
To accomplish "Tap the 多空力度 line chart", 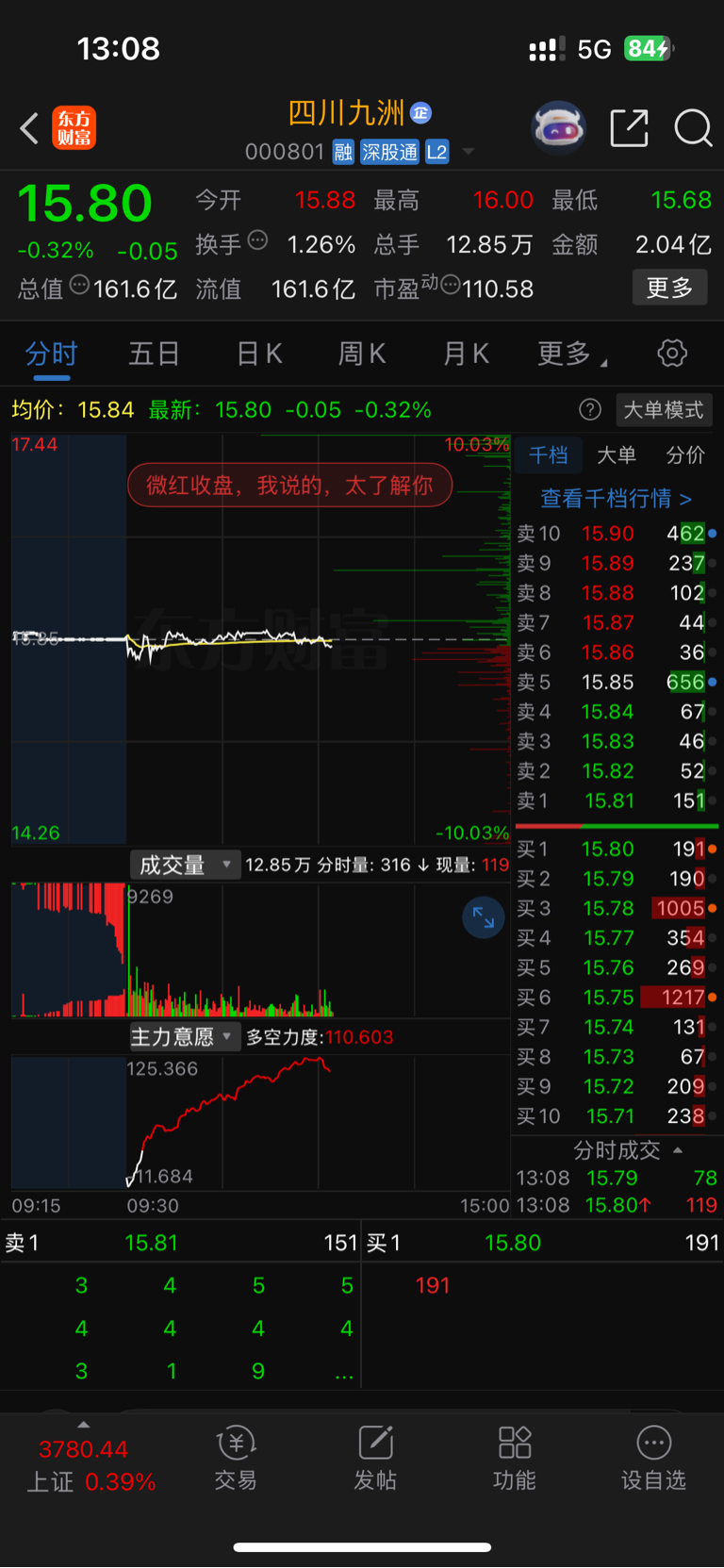I will click(x=261, y=1122).
